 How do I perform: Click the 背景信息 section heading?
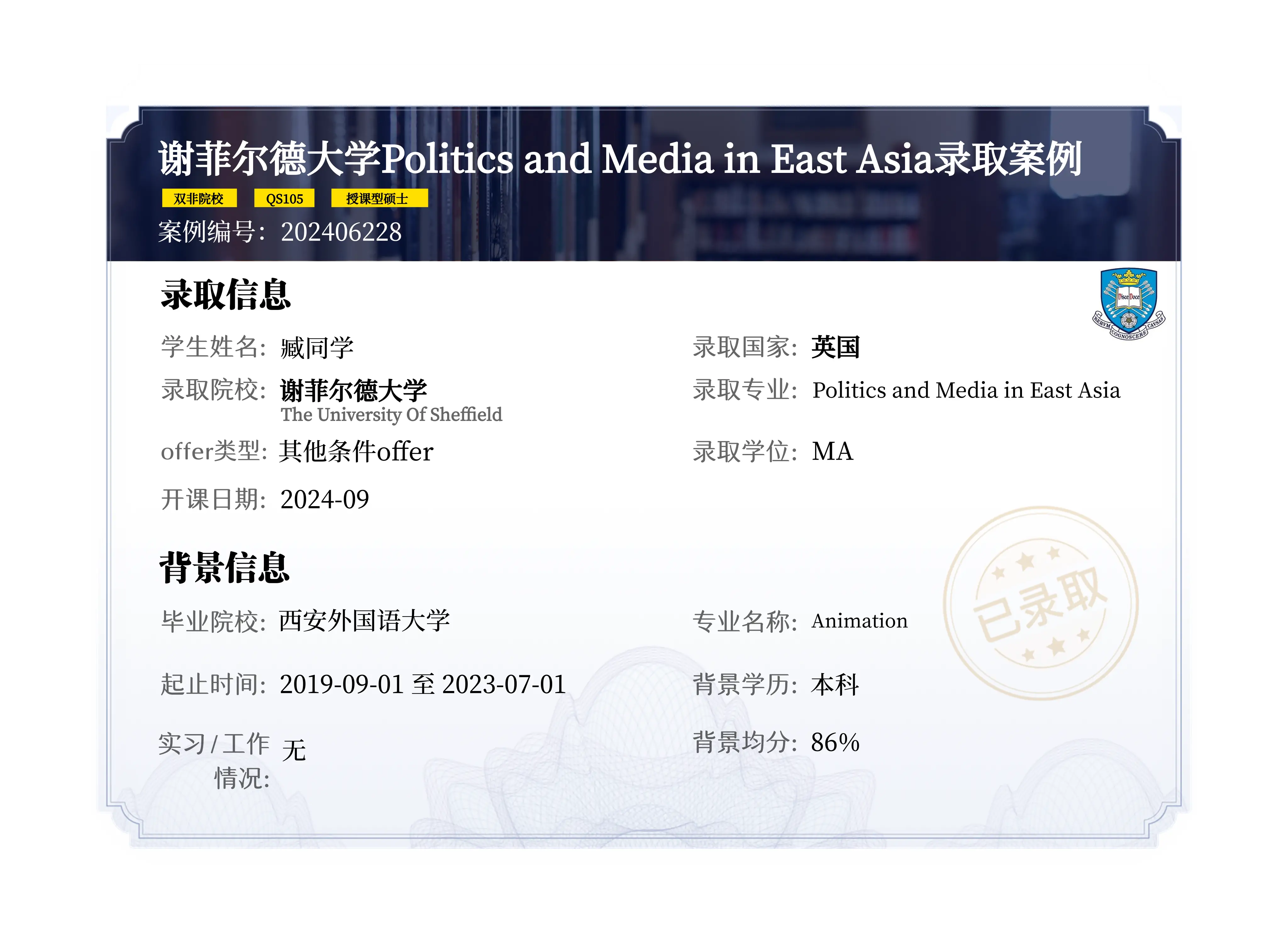pos(224,568)
